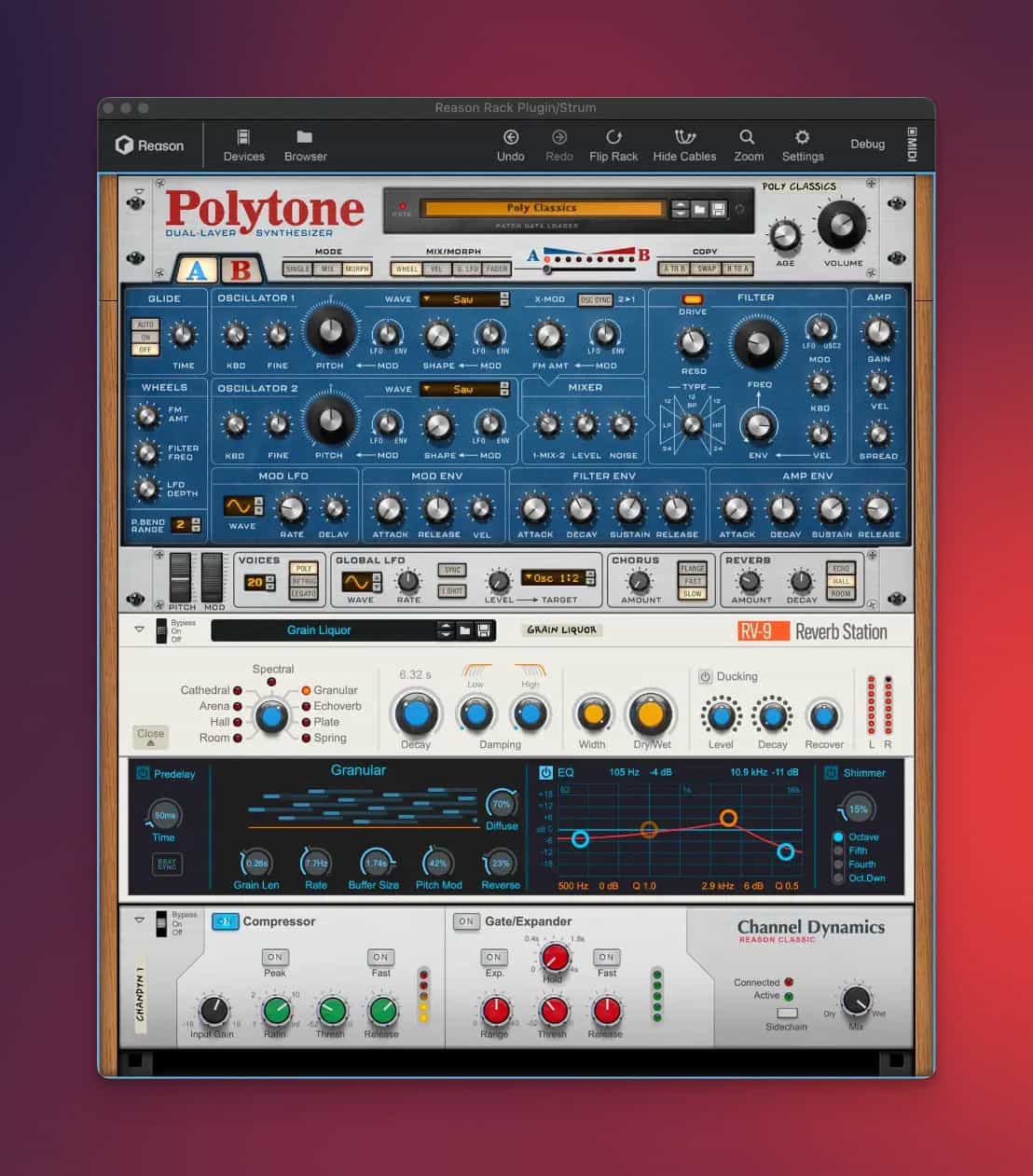The height and width of the screenshot is (1176, 1033).
Task: Toggle the Shimmer power button
Action: (832, 772)
